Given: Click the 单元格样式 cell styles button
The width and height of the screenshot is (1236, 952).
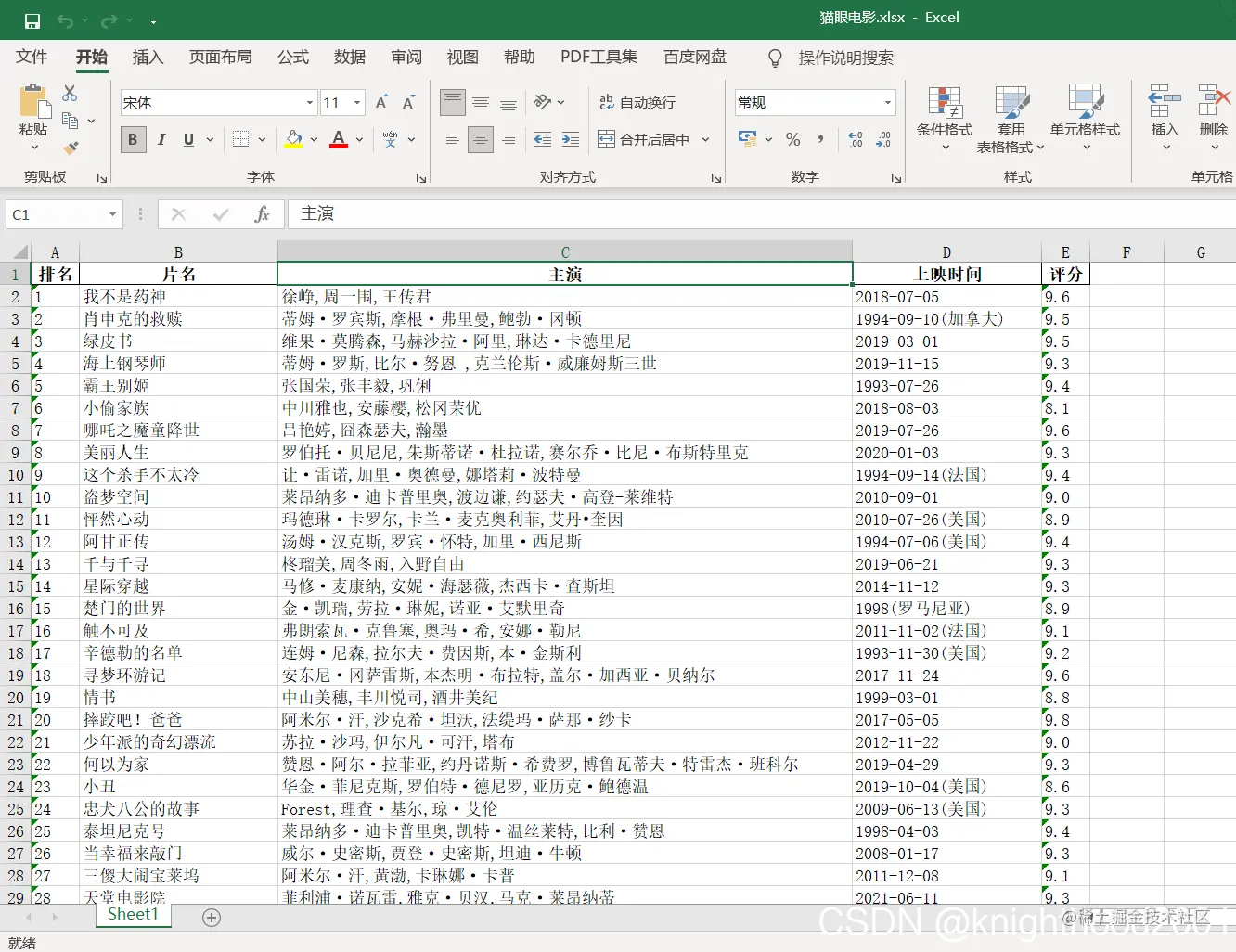Looking at the screenshot, I should tap(1085, 119).
